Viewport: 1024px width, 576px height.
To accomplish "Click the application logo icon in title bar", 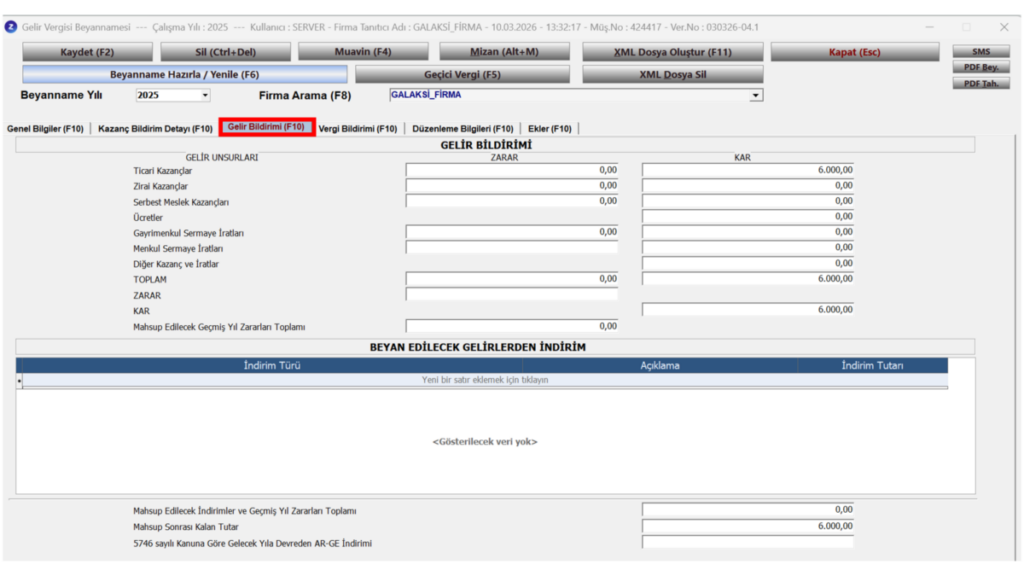I will [x=10, y=27].
